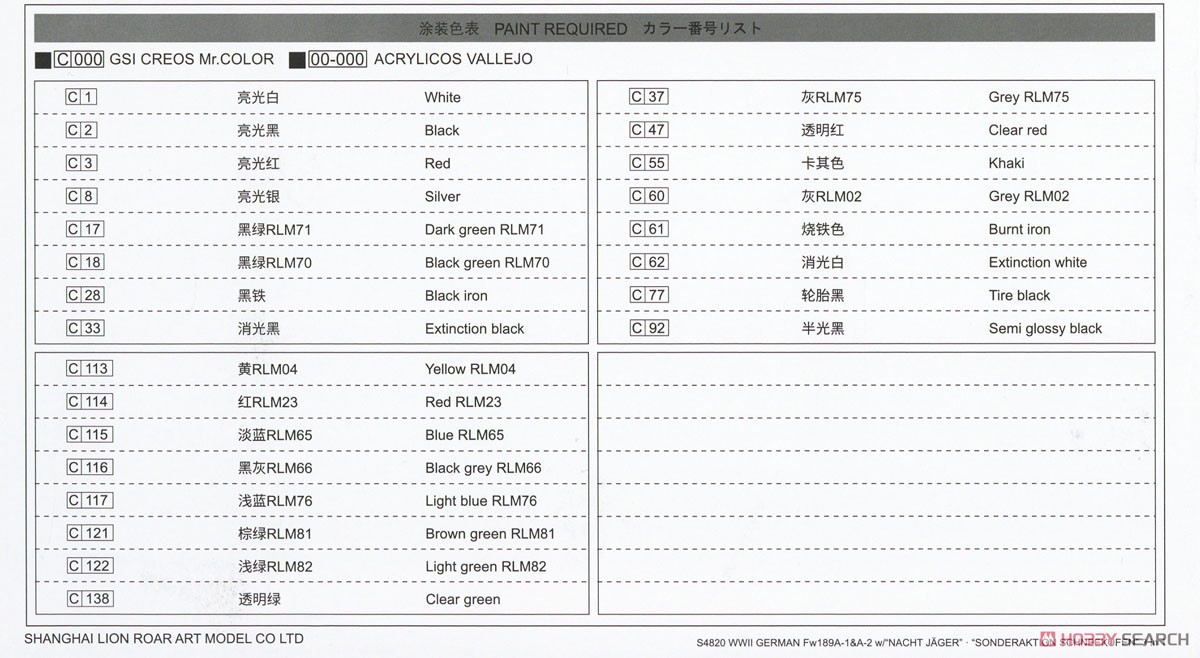Click the 'Brown green RLM81' entry
The image size is (1200, 658).
pos(489,534)
